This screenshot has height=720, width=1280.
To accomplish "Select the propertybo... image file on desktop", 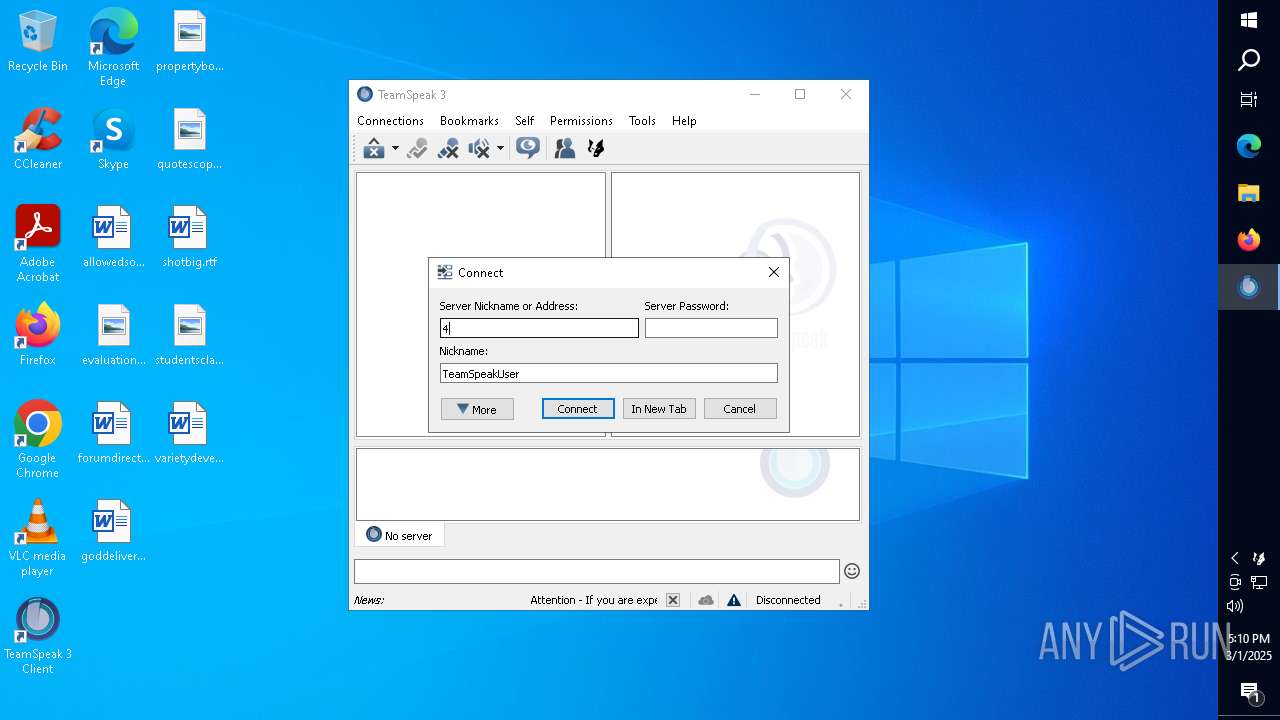I will pos(189,41).
